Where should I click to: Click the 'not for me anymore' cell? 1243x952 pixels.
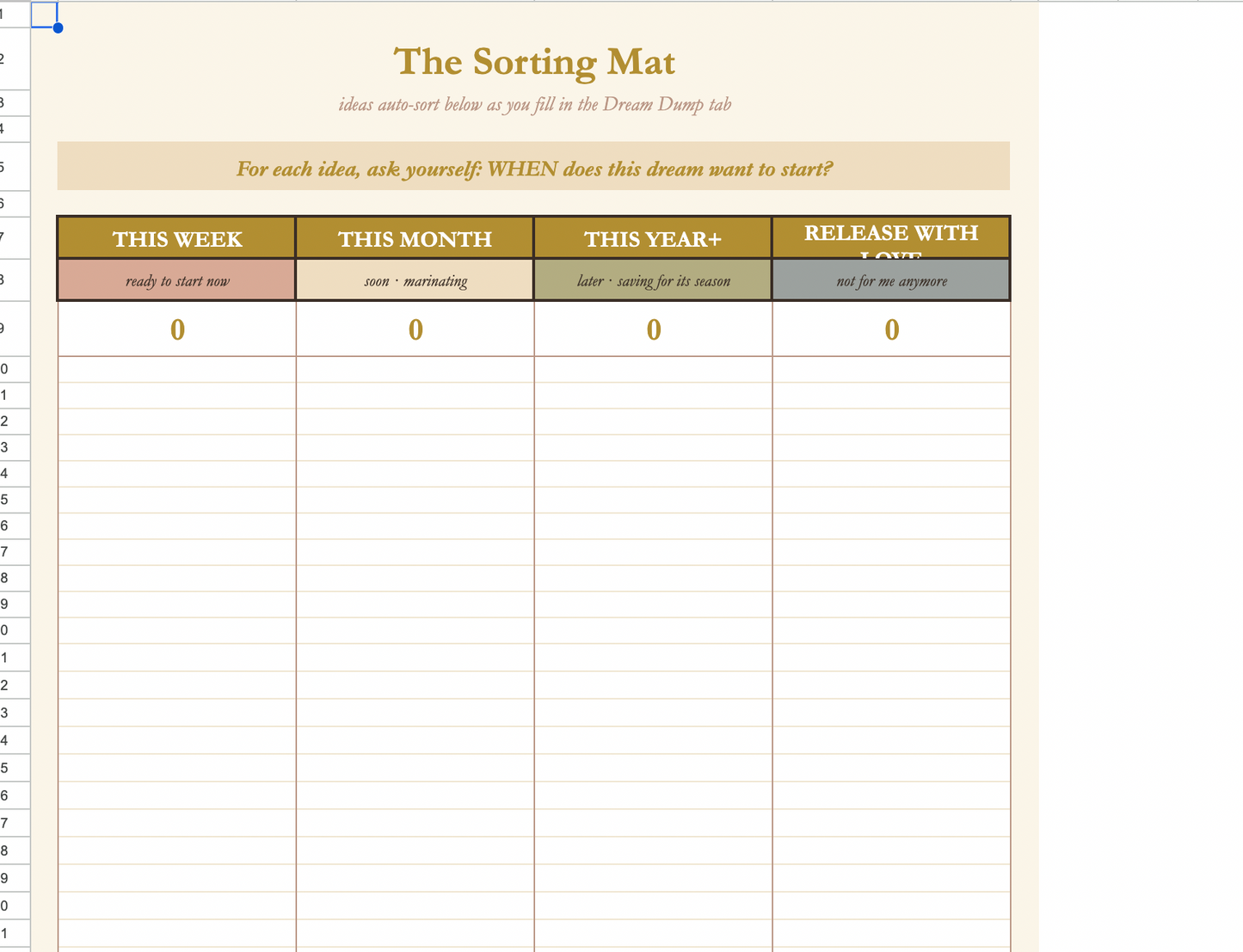pyautogui.click(x=891, y=280)
